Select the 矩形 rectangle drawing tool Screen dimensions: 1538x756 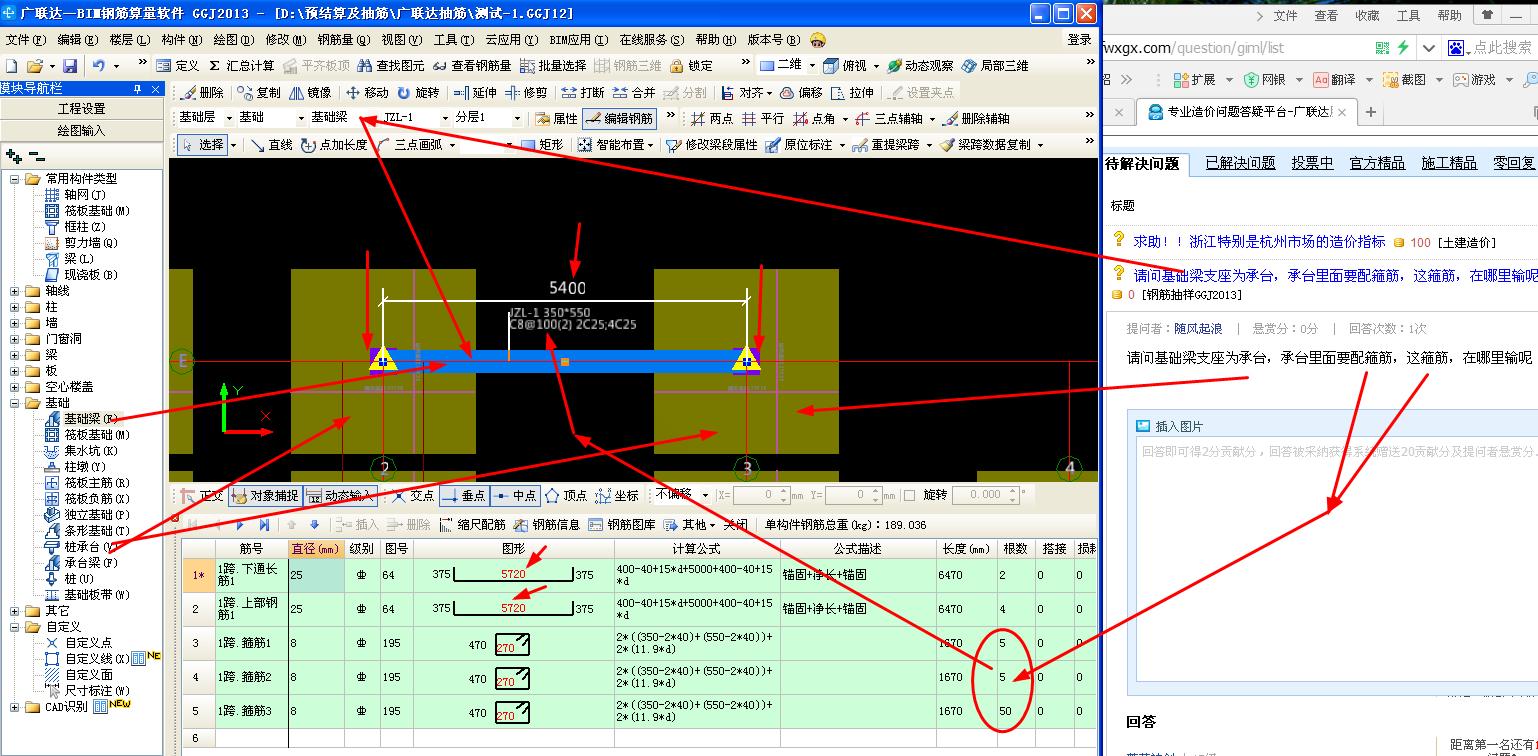pos(543,145)
